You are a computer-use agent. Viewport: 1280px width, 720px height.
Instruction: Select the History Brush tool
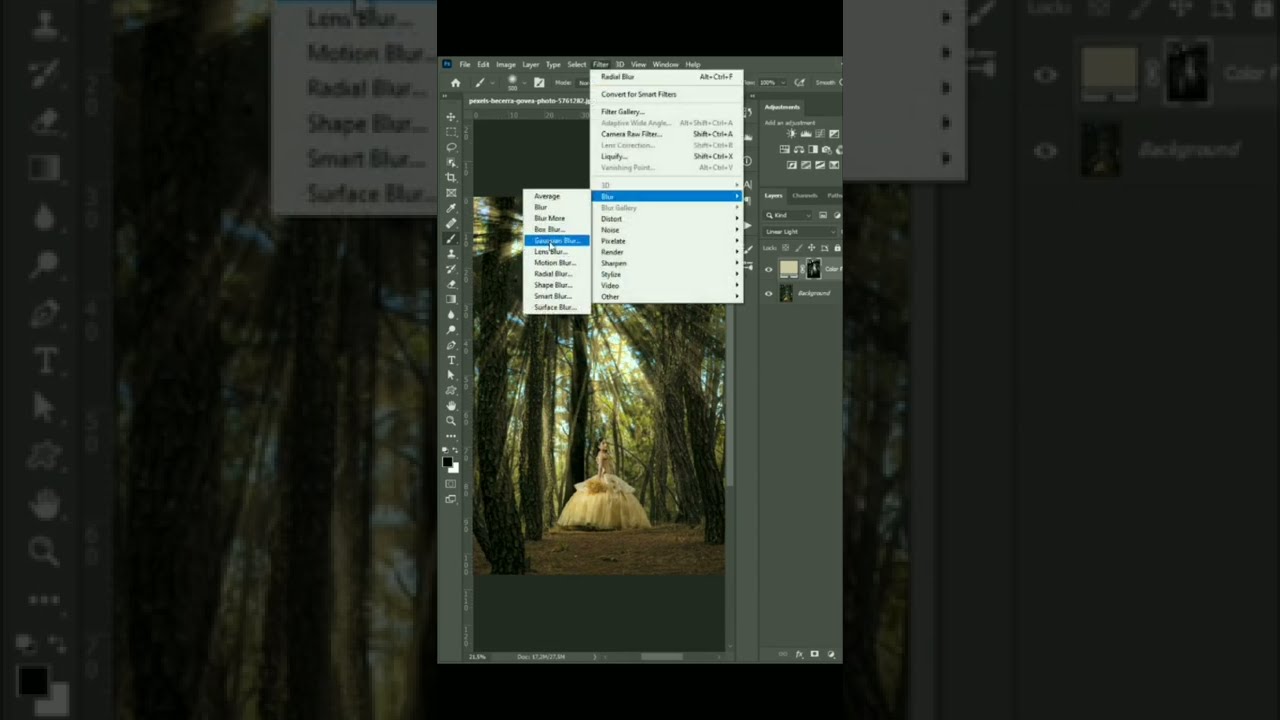click(451, 269)
